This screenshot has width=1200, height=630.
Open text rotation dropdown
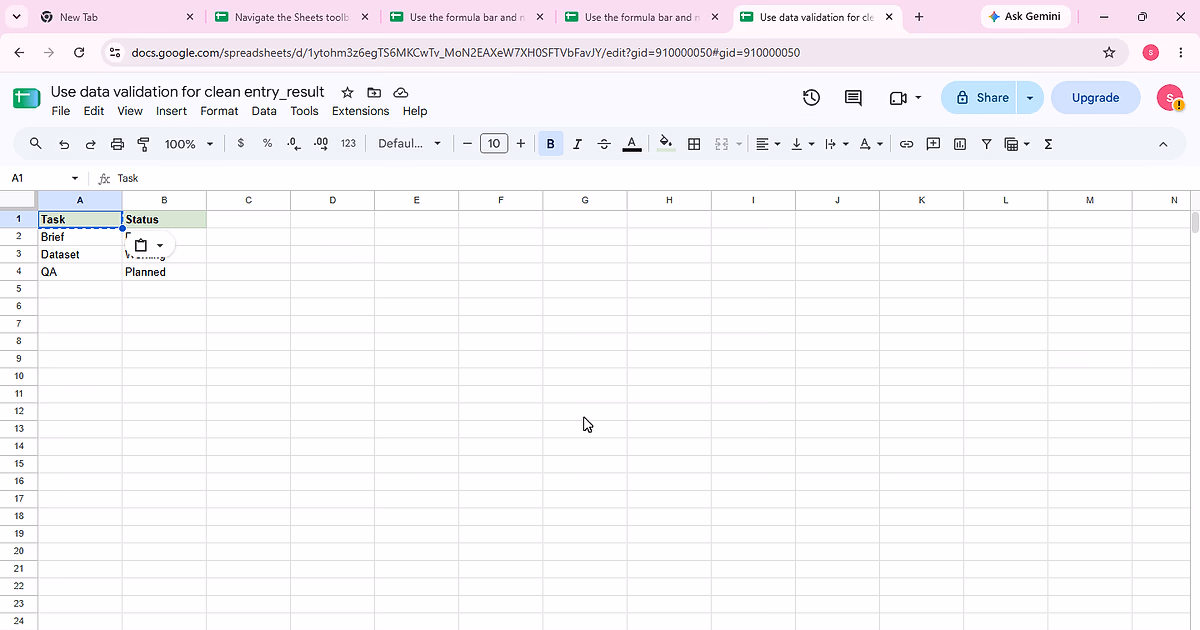[871, 144]
